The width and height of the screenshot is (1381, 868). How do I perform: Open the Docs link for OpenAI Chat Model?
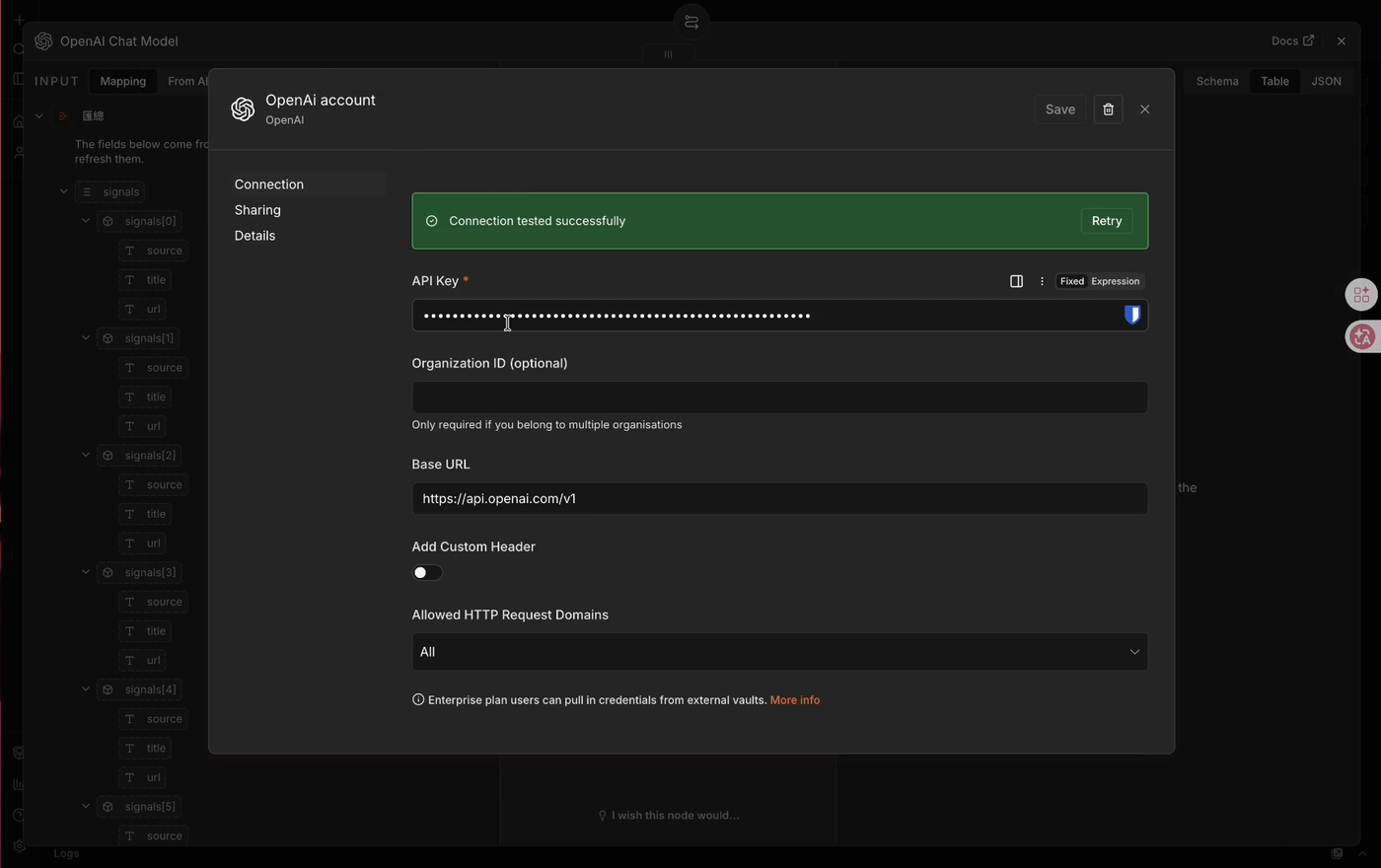point(1292,40)
